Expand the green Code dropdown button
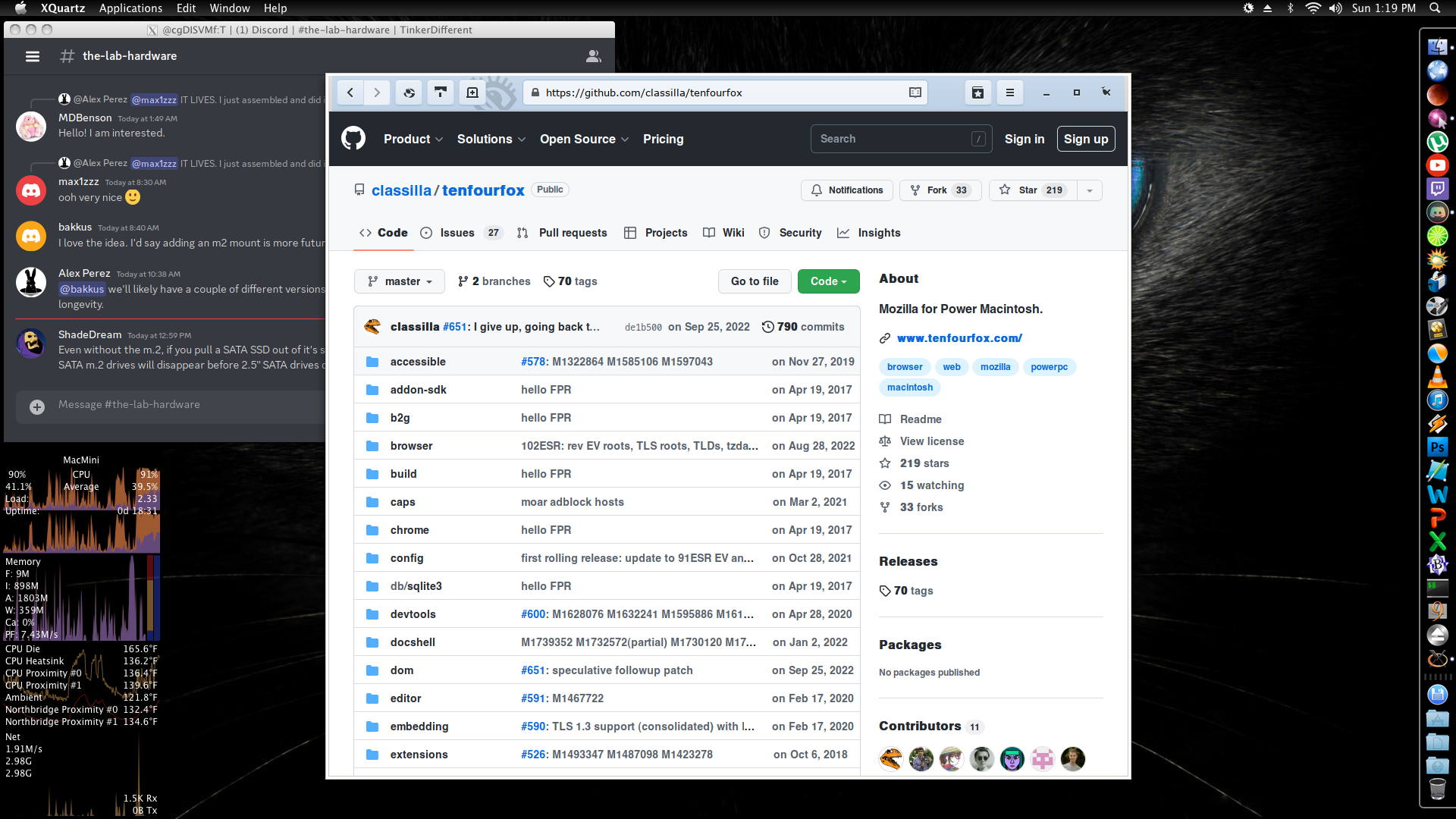The width and height of the screenshot is (1456, 819). [x=828, y=281]
